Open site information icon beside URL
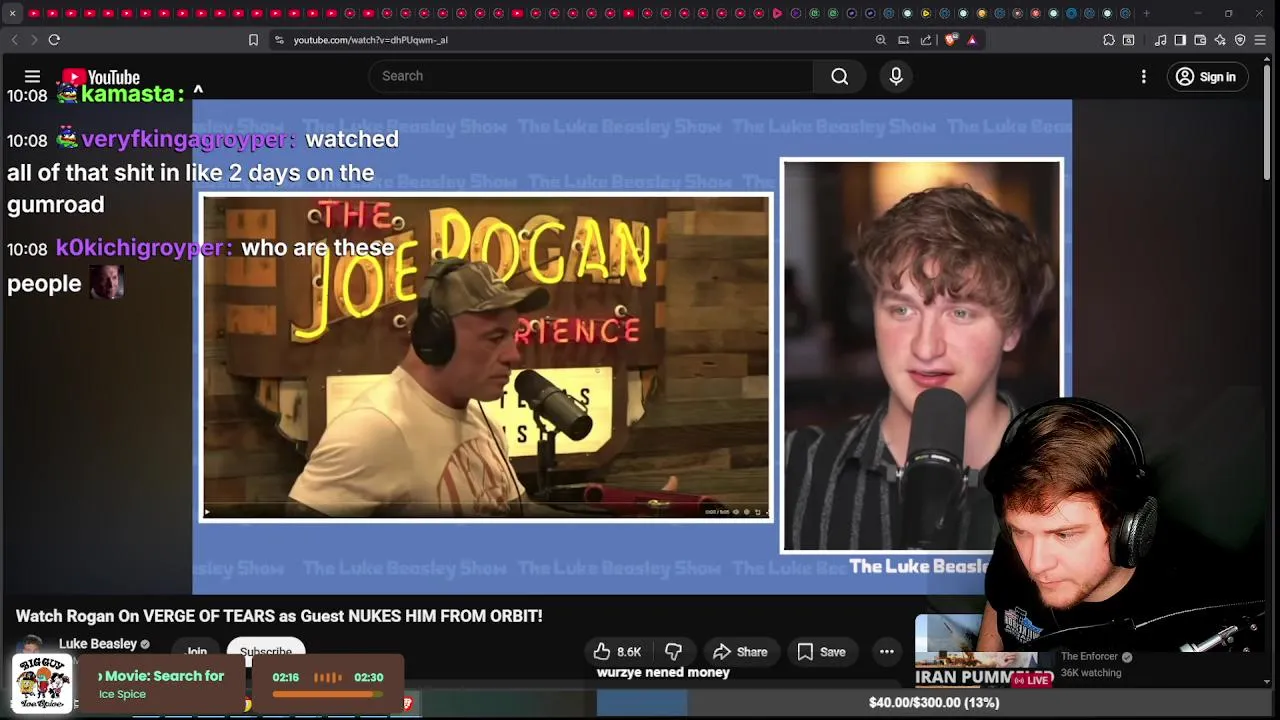The image size is (1280, 720). (279, 40)
